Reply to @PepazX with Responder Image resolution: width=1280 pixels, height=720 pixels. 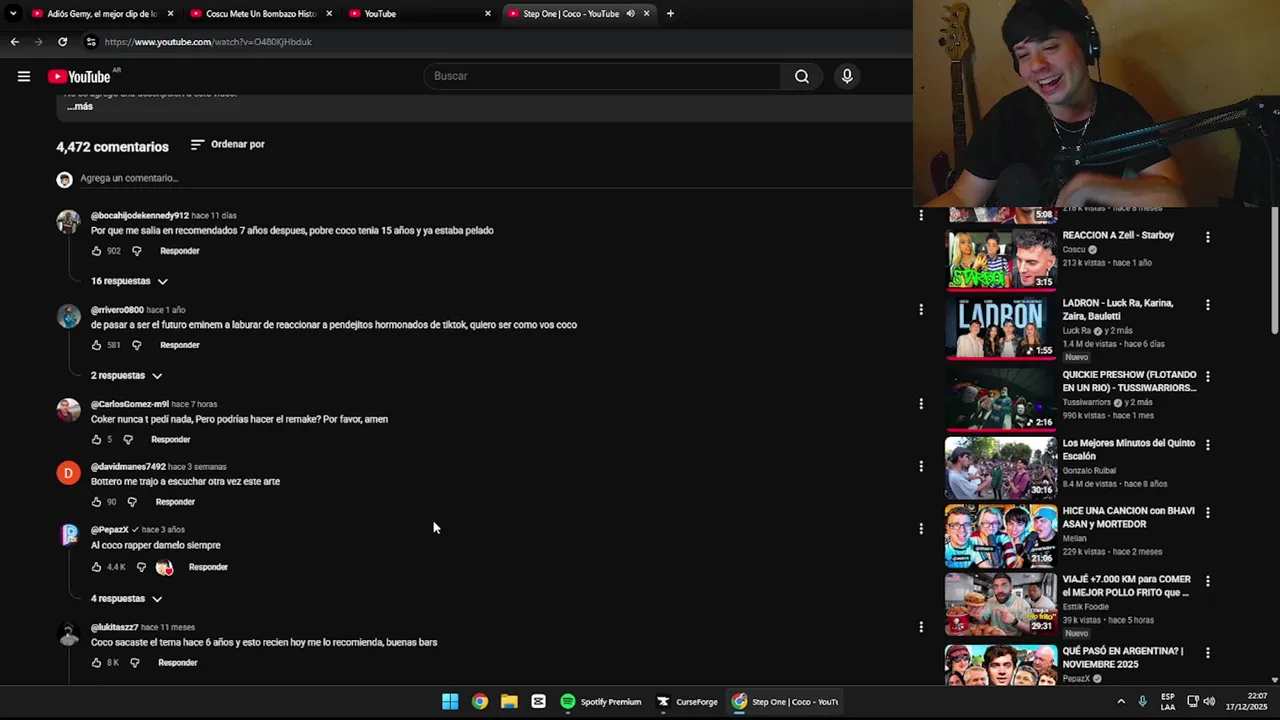(x=208, y=567)
